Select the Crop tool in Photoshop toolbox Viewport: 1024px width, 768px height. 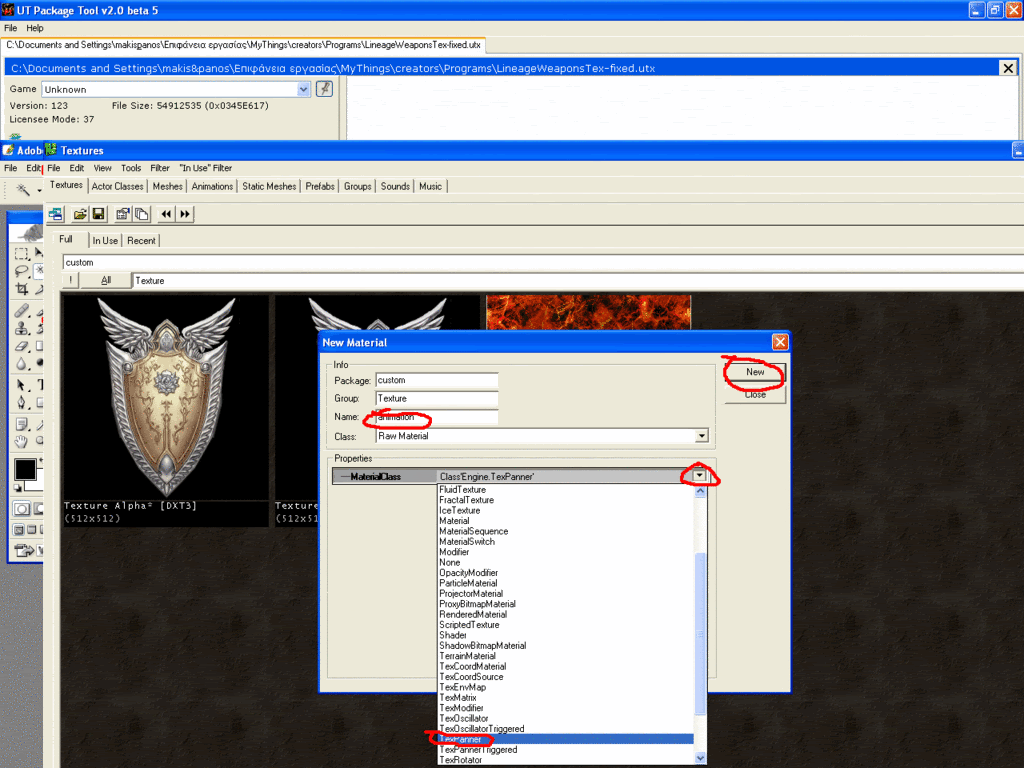(x=22, y=289)
